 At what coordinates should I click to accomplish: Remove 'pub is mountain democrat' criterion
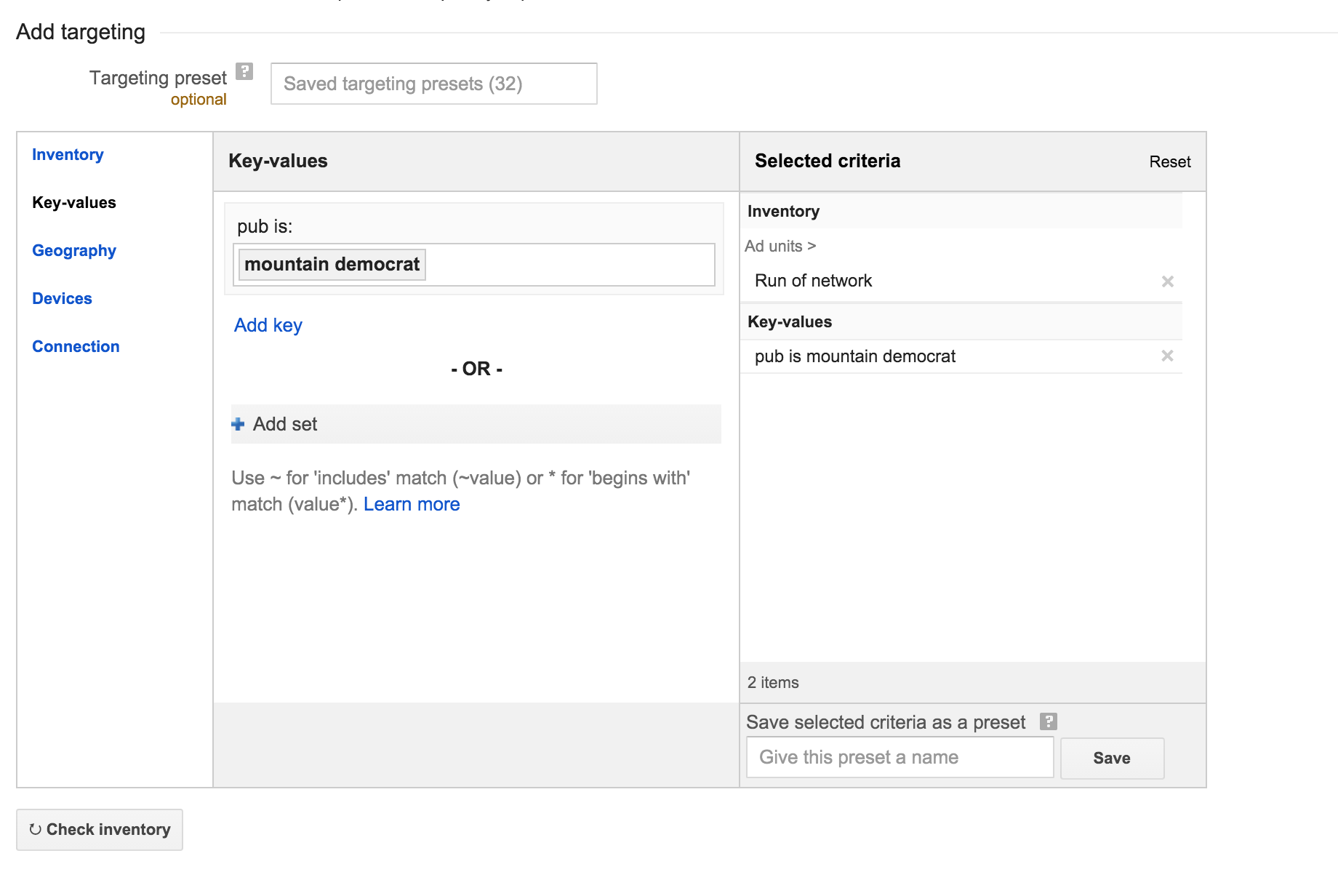coord(1167,356)
